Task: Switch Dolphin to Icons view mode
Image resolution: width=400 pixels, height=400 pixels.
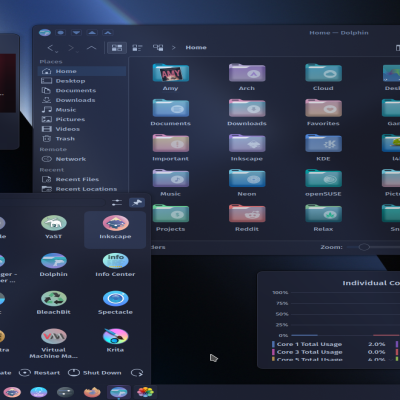Action: [117, 48]
